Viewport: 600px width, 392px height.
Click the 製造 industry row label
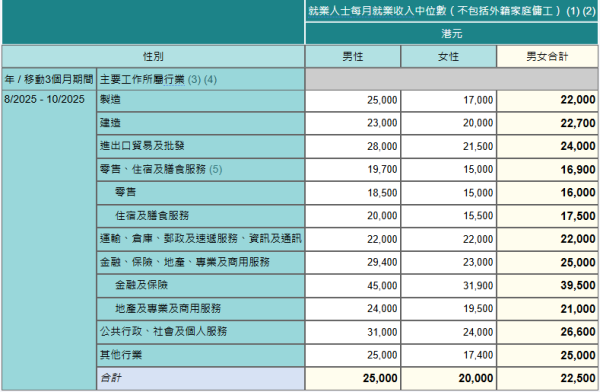(x=201, y=101)
